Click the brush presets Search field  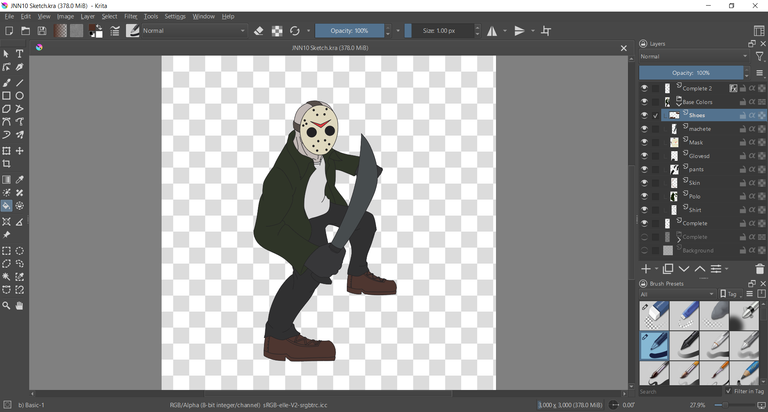(680, 391)
